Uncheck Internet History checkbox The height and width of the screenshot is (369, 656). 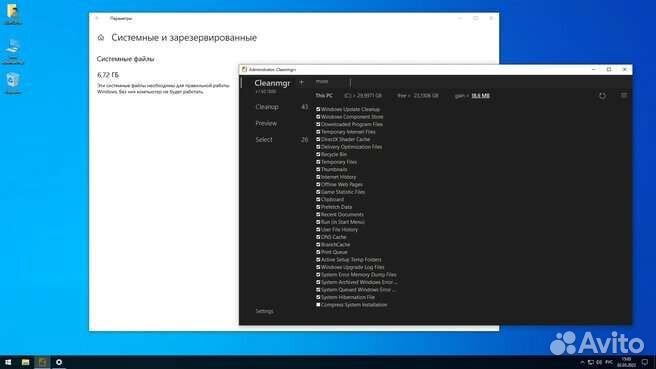pos(318,177)
